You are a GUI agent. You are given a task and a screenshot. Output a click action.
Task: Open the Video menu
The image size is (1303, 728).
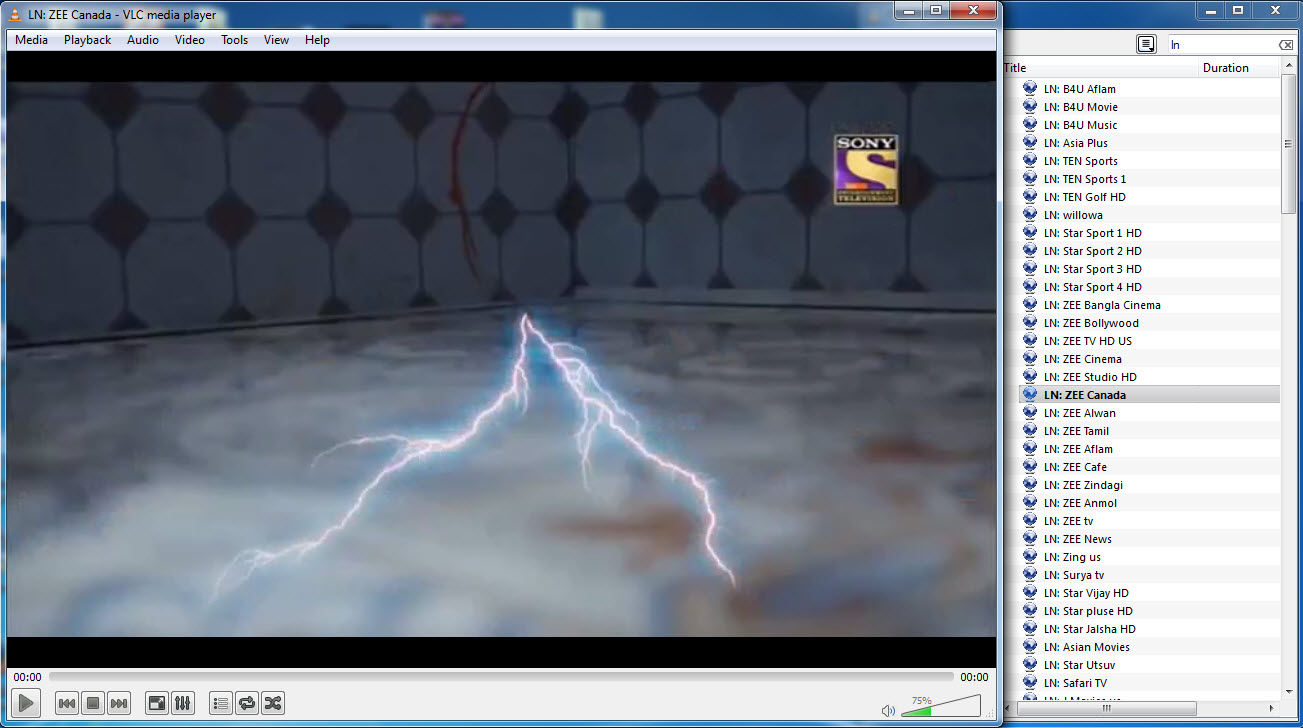coord(190,40)
